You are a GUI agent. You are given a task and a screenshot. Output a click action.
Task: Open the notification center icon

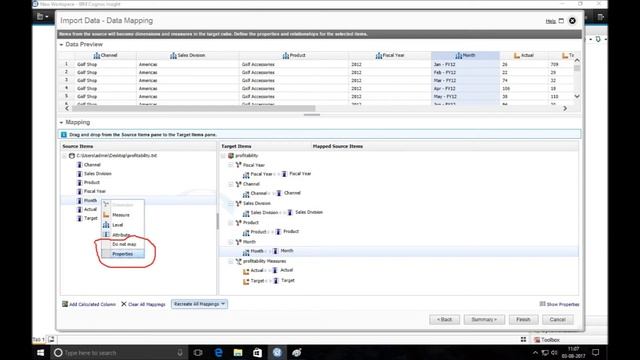[x=596, y=352]
